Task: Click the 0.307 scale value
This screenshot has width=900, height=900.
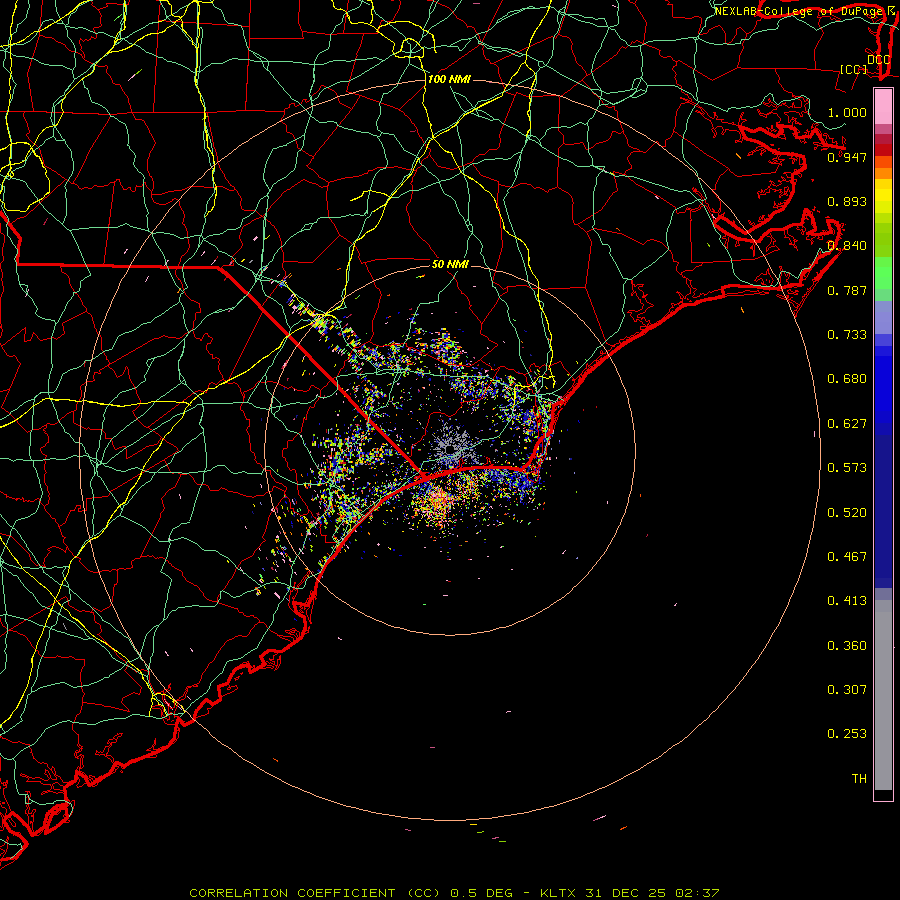Action: pos(847,690)
